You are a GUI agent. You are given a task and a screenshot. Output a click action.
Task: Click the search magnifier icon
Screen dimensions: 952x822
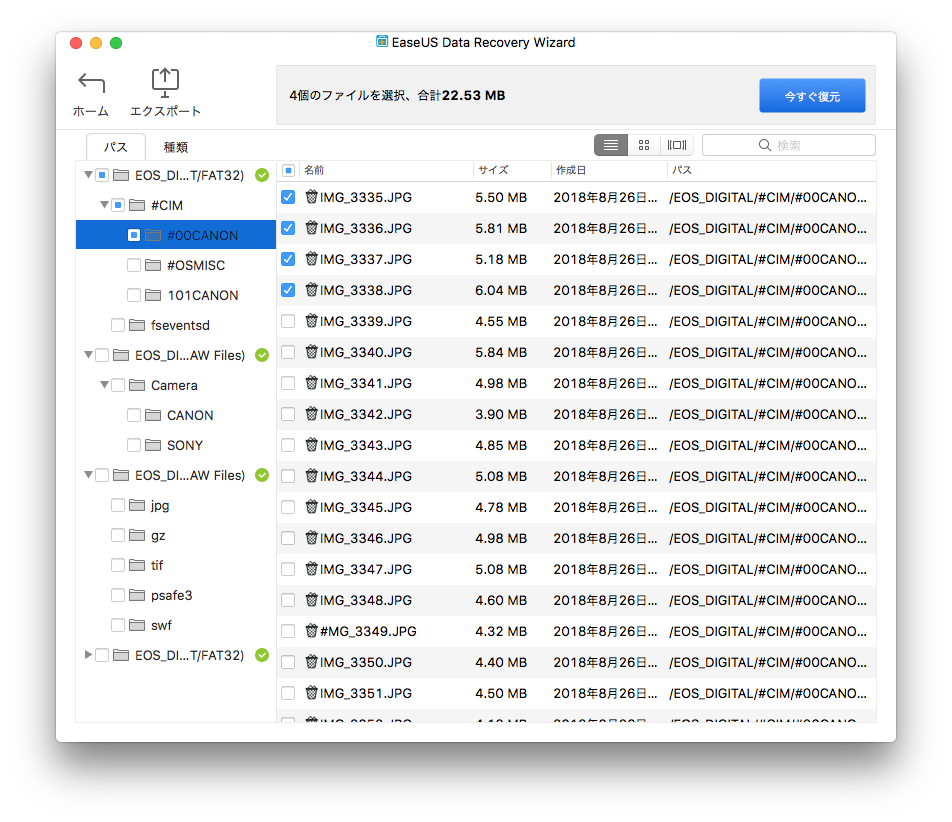click(765, 145)
